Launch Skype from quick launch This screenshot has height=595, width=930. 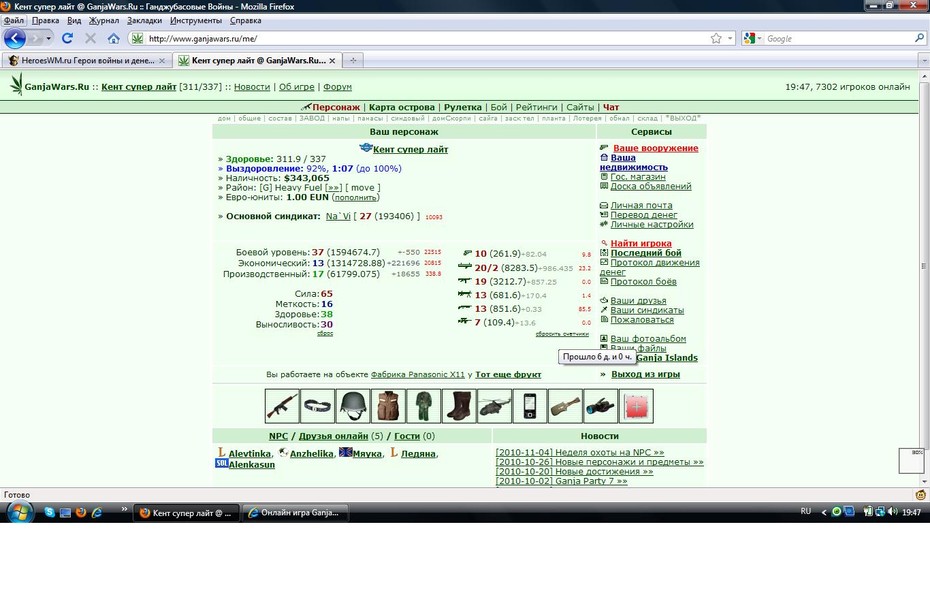[x=50, y=513]
